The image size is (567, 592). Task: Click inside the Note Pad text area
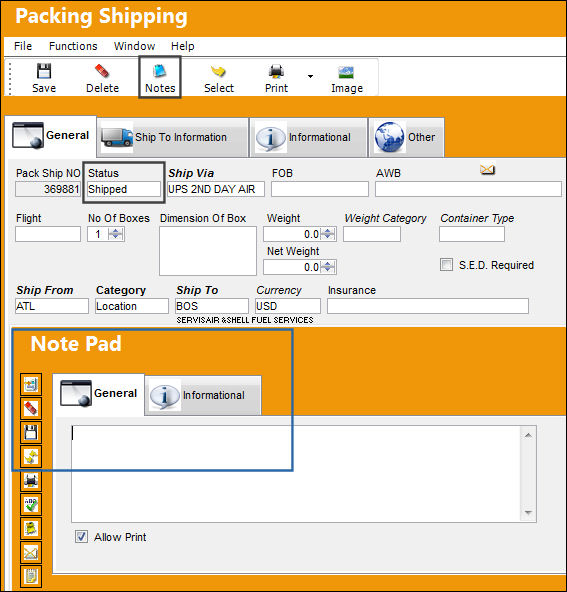(296, 474)
